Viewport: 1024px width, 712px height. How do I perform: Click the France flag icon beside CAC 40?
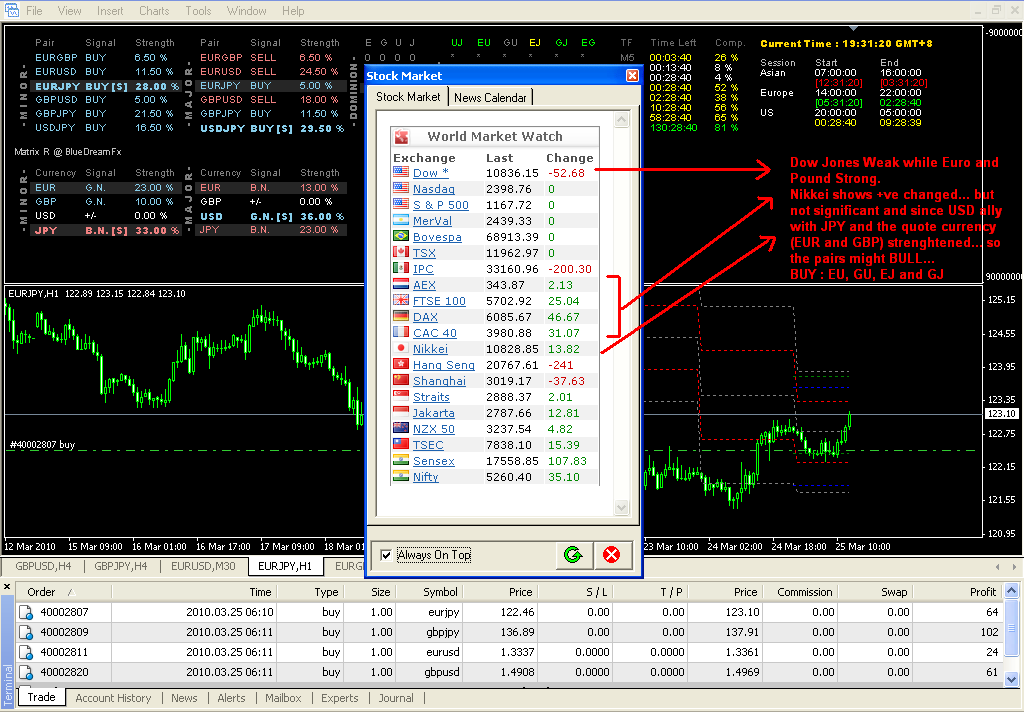[x=401, y=332]
